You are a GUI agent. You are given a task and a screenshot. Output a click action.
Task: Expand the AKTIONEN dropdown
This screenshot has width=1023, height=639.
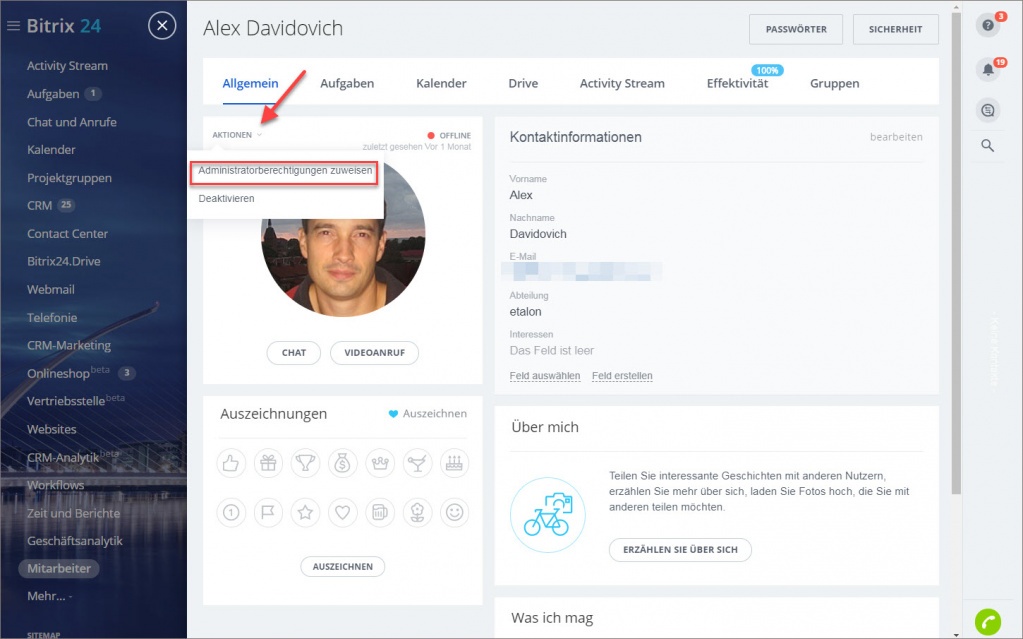pos(237,135)
